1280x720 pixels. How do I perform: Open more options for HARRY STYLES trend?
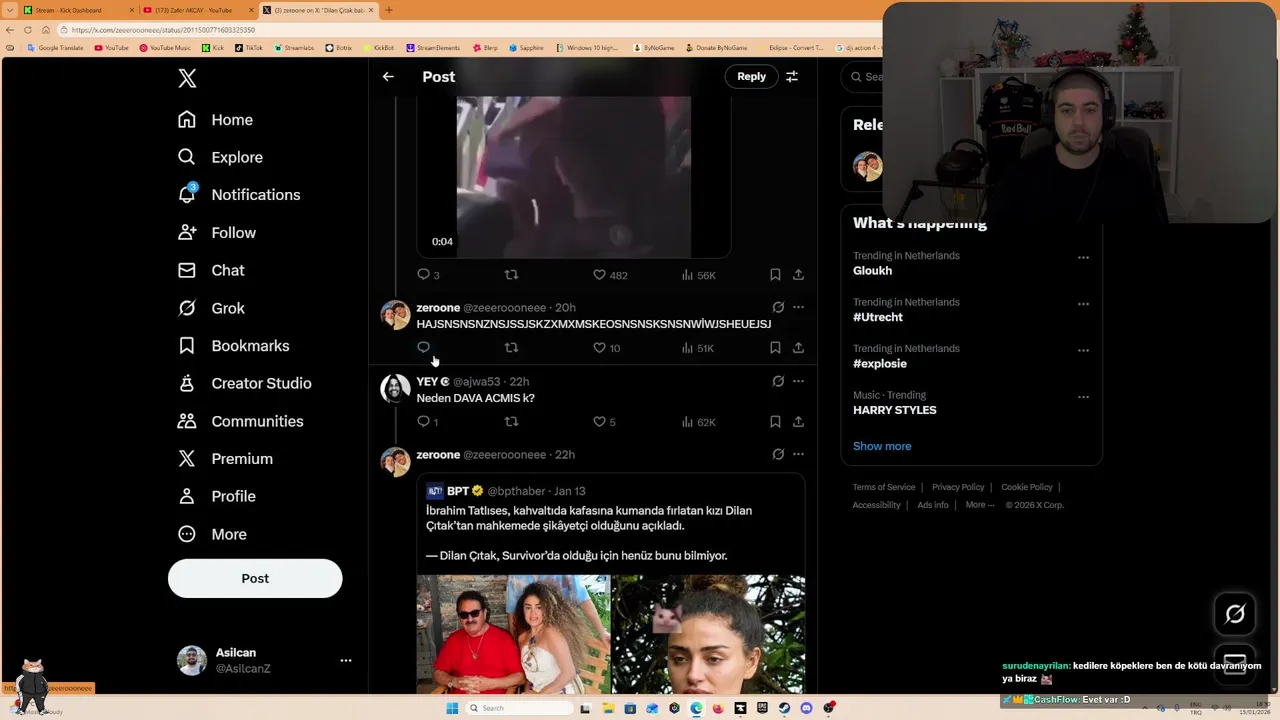(1083, 397)
